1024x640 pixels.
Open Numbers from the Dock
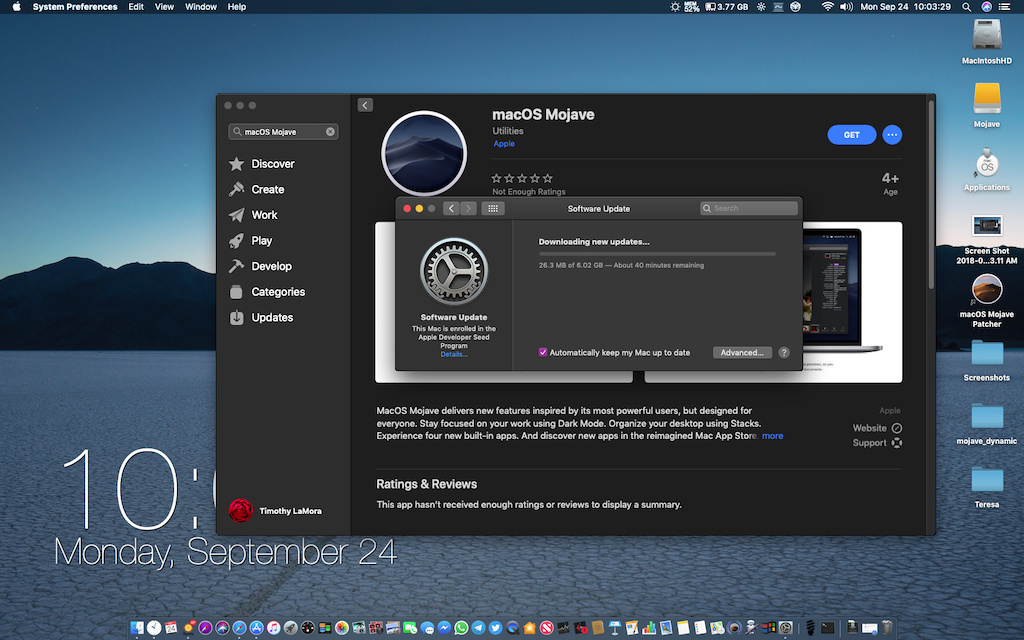pyautogui.click(x=649, y=628)
